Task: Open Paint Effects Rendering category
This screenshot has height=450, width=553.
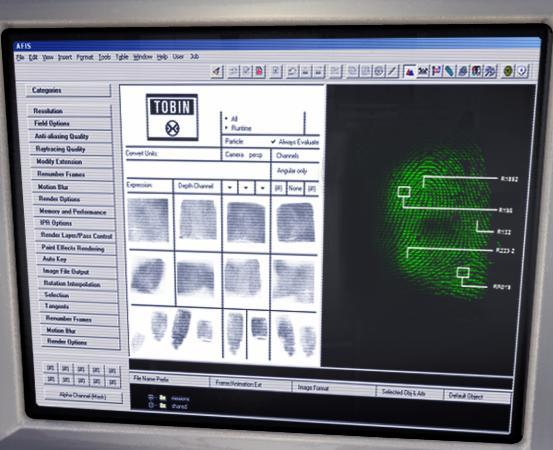Action: click(77, 248)
